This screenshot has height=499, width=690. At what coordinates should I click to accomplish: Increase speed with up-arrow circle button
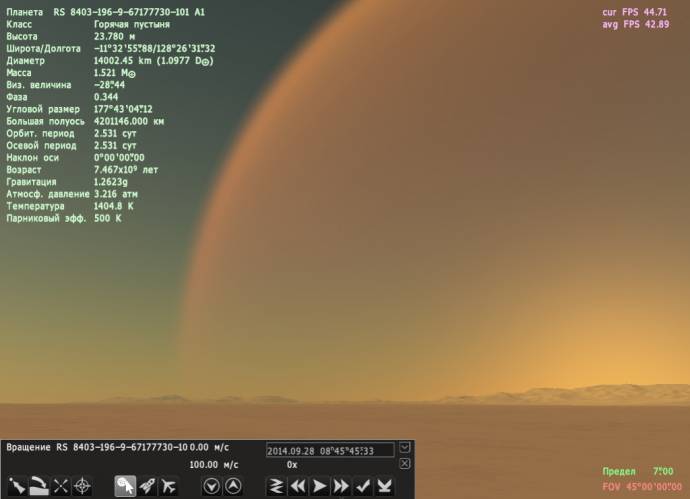click(x=233, y=486)
